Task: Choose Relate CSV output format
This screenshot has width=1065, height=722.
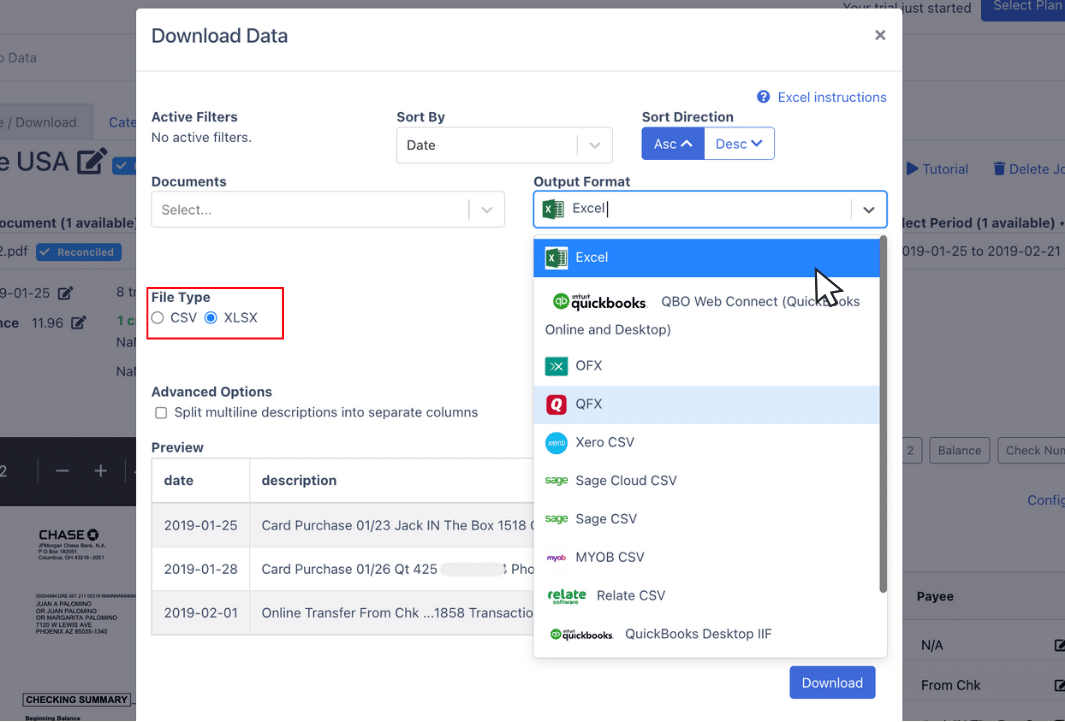Action: click(x=706, y=596)
